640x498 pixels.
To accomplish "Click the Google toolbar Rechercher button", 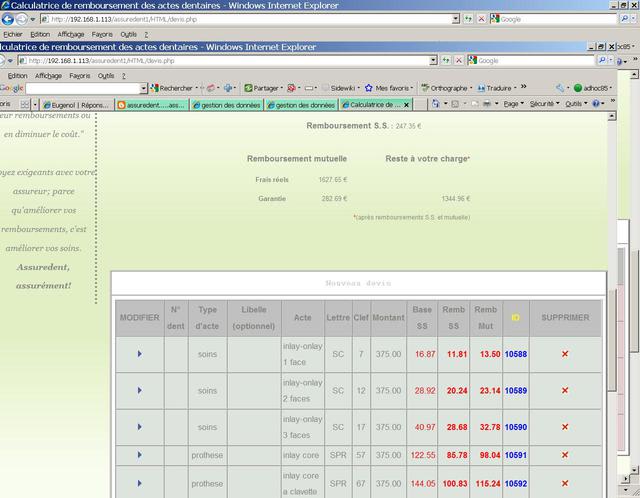I will 170,88.
